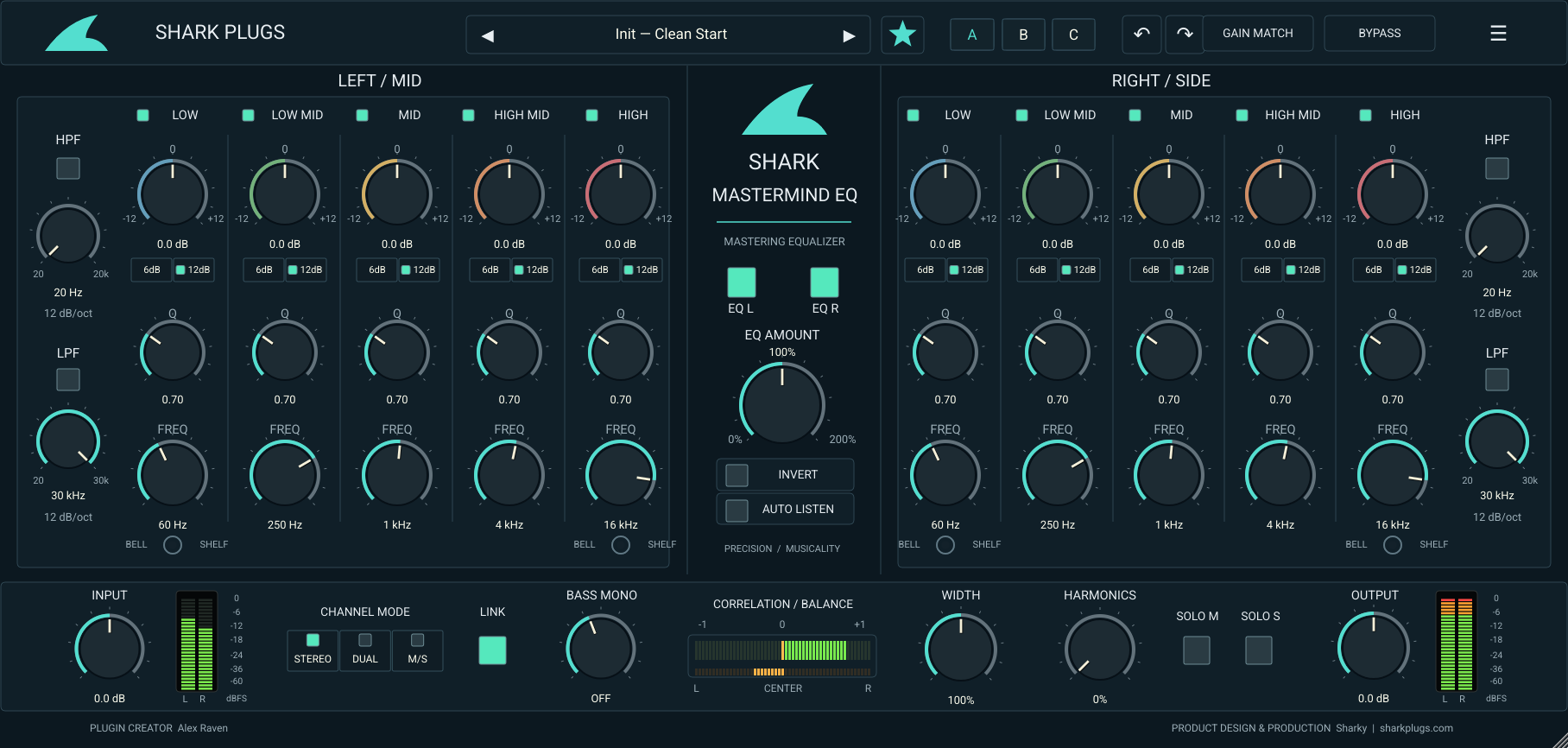Select DUAL channel mode
1568x748 pixels.
(365, 650)
